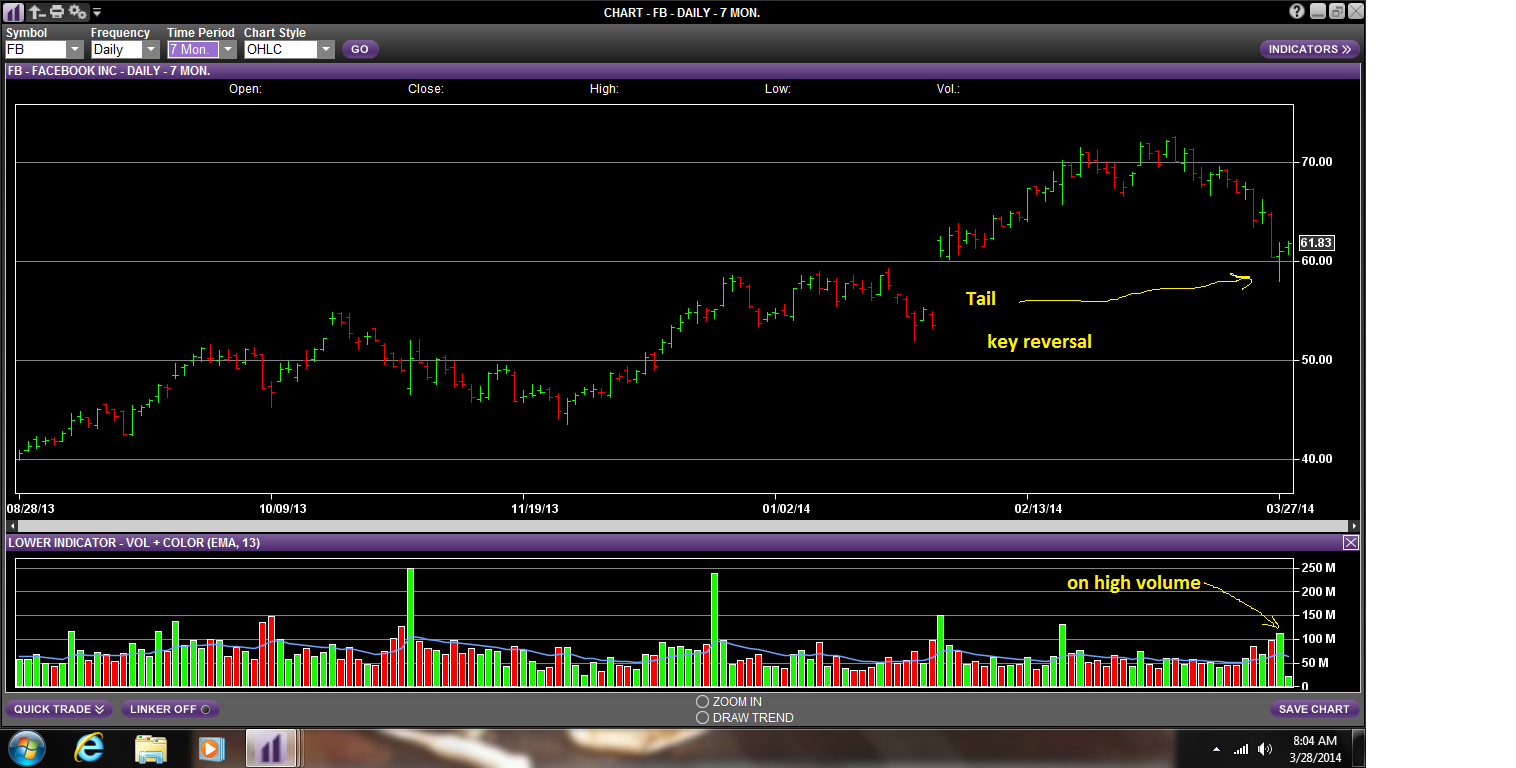Click the FB symbol input field
The width and height of the screenshot is (1516, 768).
[x=36, y=49]
